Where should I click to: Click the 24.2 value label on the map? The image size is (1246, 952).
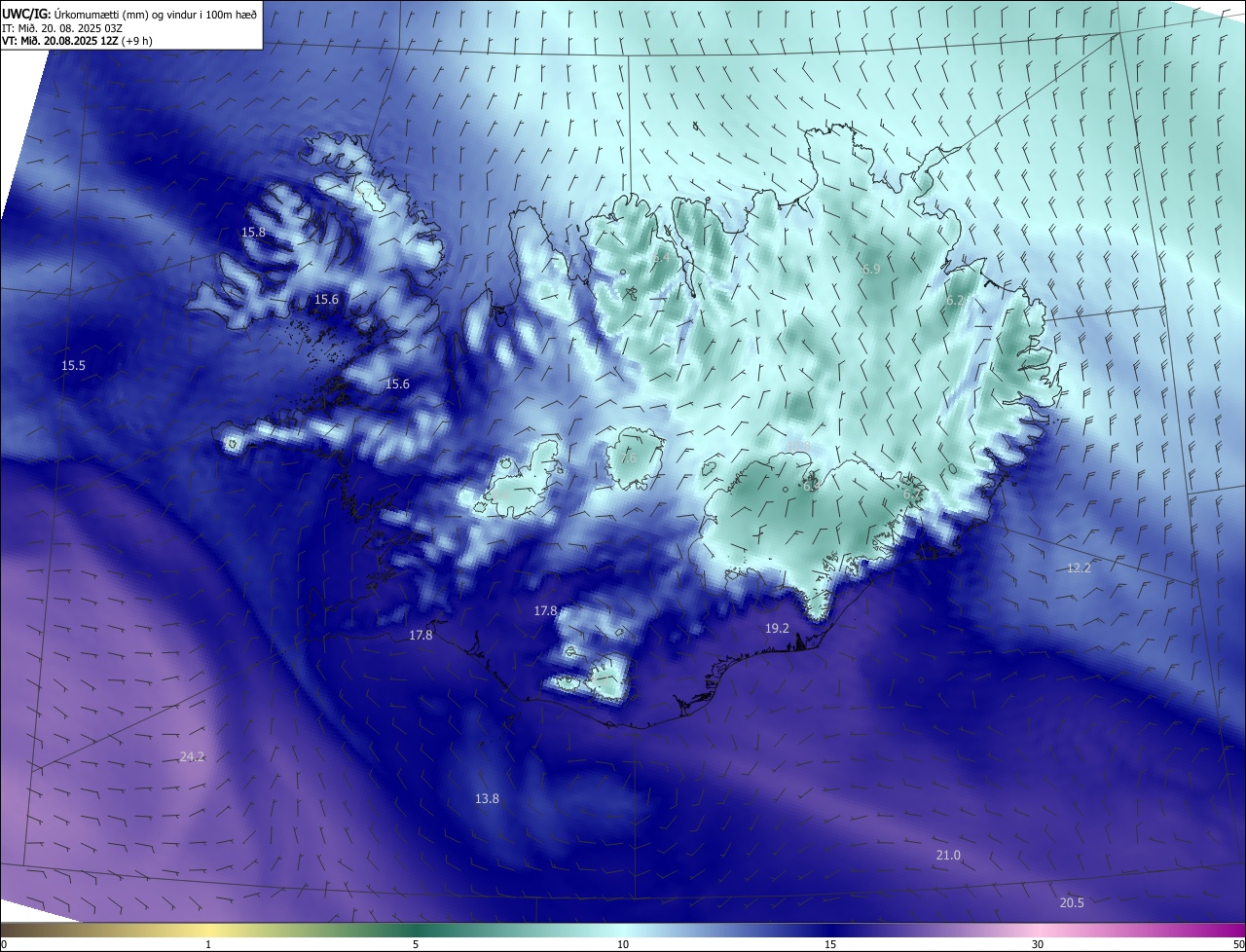(x=192, y=756)
